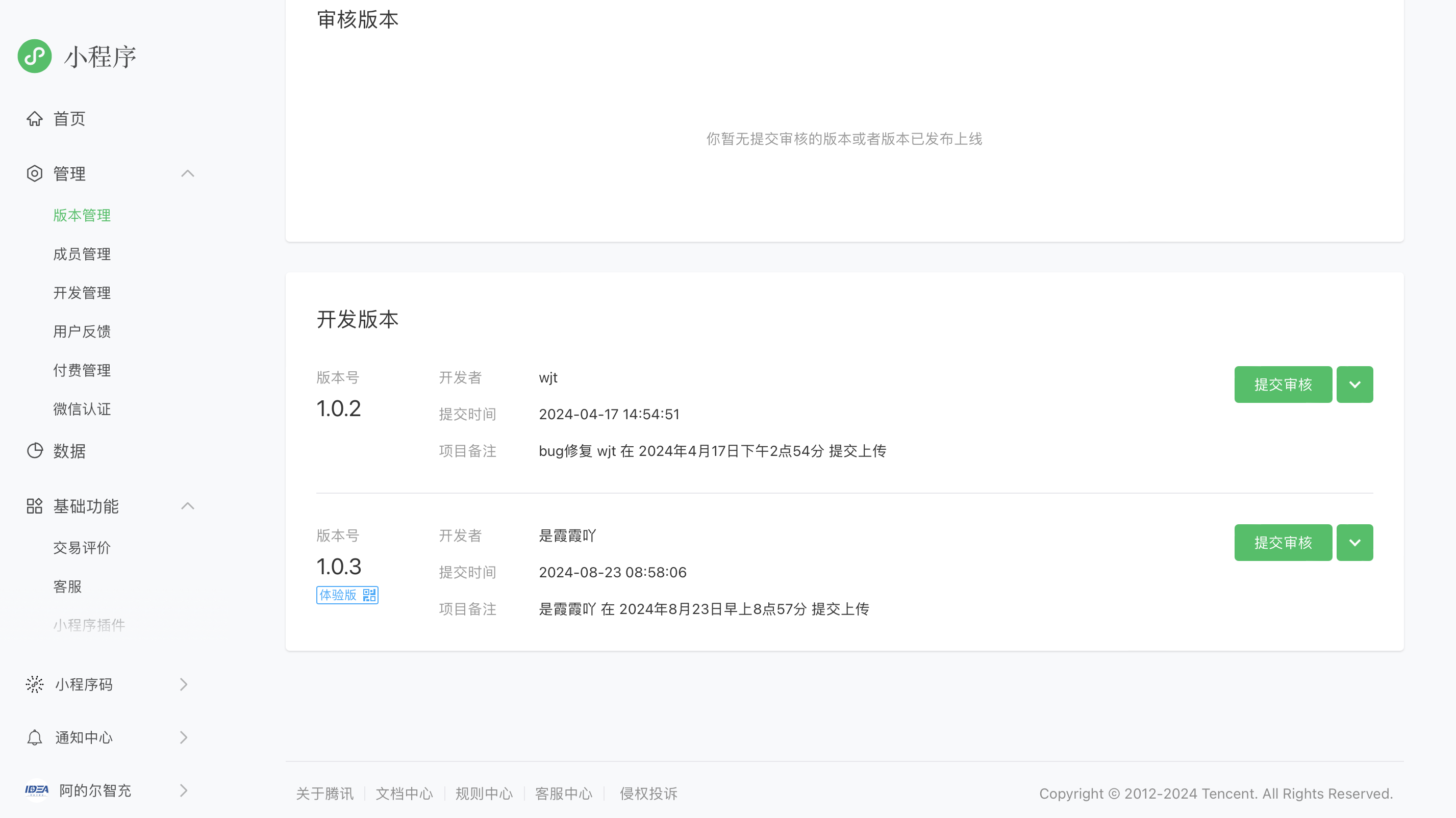Open 用户反馈 page
1456x818 pixels.
click(82, 331)
